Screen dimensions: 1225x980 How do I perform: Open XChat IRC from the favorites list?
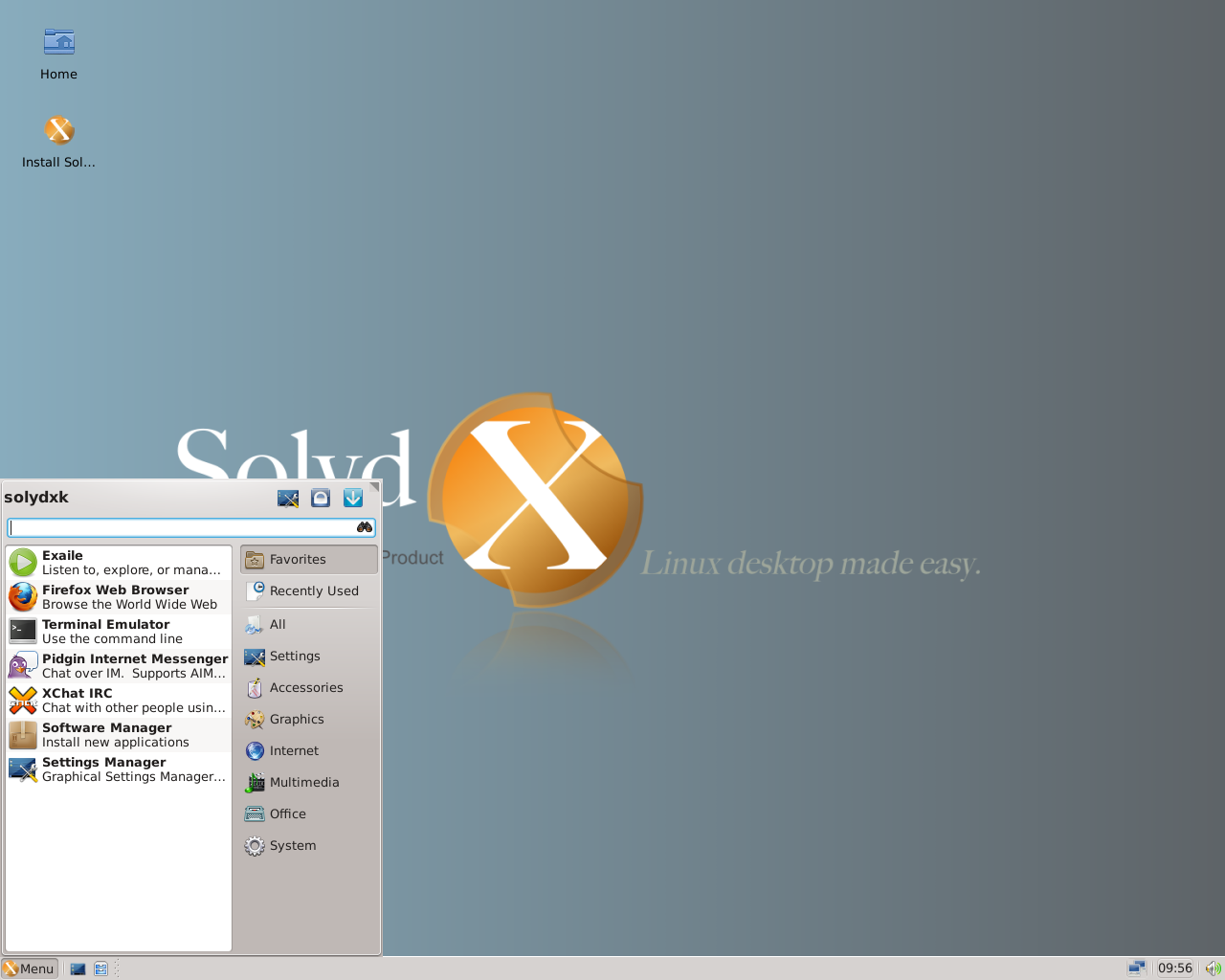(119, 701)
